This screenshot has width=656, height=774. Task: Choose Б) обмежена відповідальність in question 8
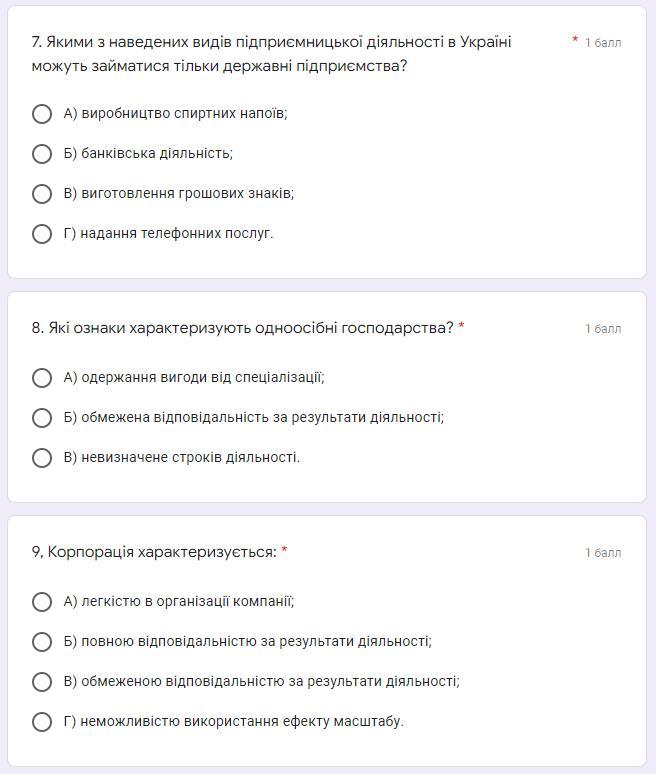[x=42, y=418]
